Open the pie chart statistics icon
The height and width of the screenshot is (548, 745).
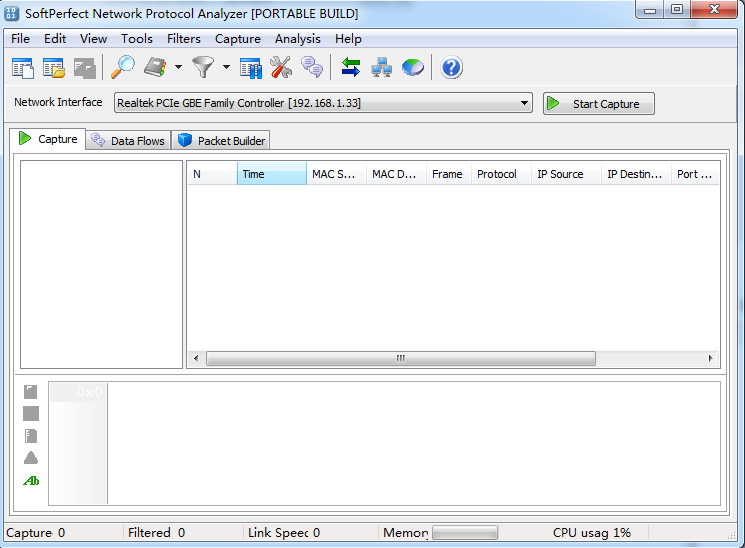[x=413, y=67]
